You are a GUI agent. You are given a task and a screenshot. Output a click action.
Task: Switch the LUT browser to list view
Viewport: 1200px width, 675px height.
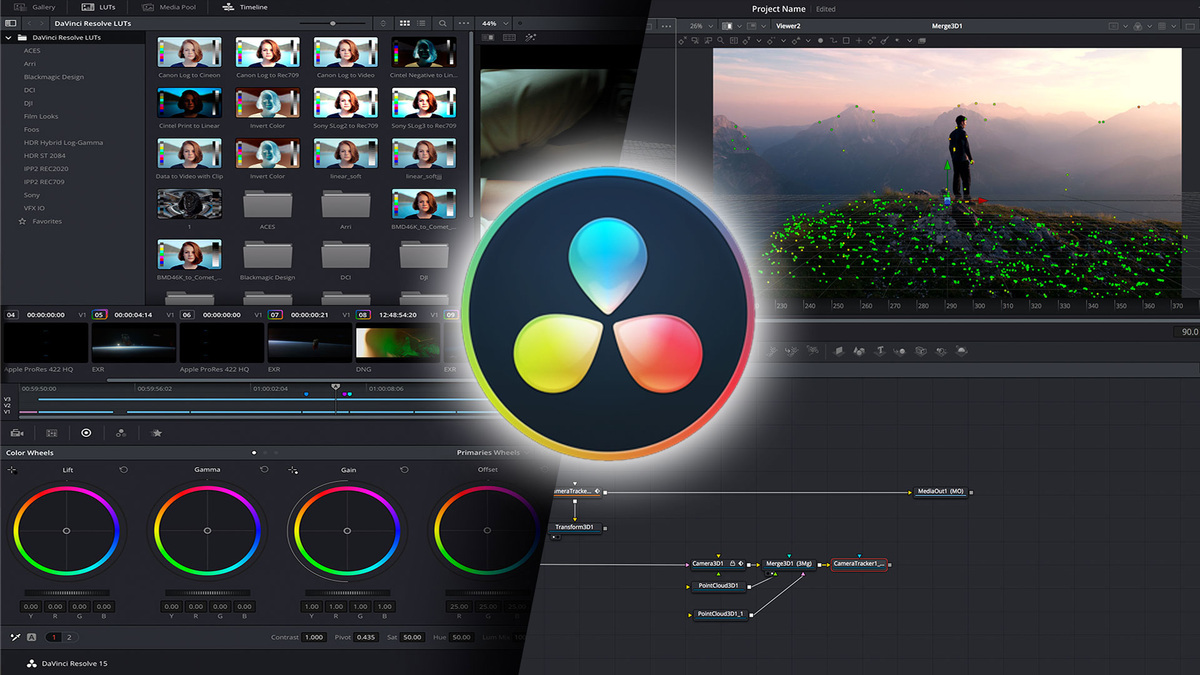[x=423, y=22]
